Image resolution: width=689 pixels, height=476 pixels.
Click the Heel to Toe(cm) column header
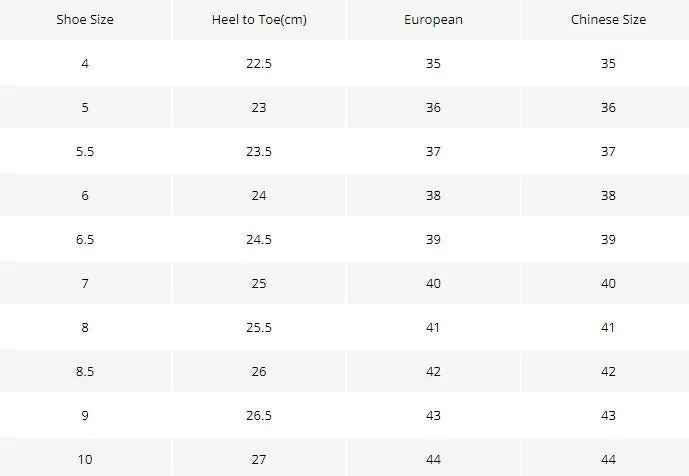click(x=259, y=20)
